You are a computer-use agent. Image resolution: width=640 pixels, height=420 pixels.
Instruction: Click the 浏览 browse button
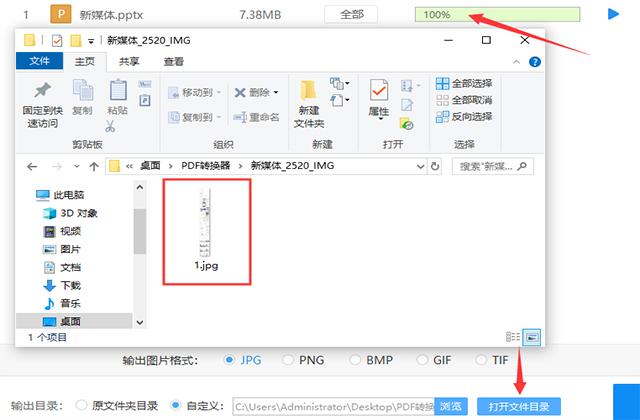point(451,406)
